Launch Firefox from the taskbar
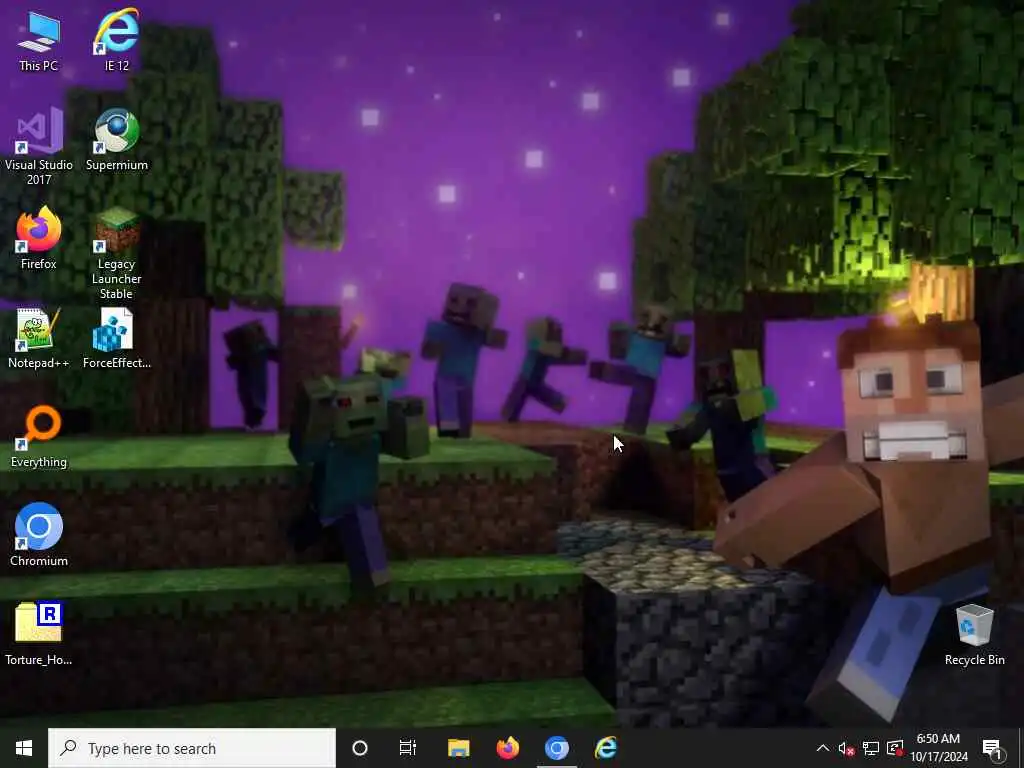1024x768 pixels. tap(507, 748)
